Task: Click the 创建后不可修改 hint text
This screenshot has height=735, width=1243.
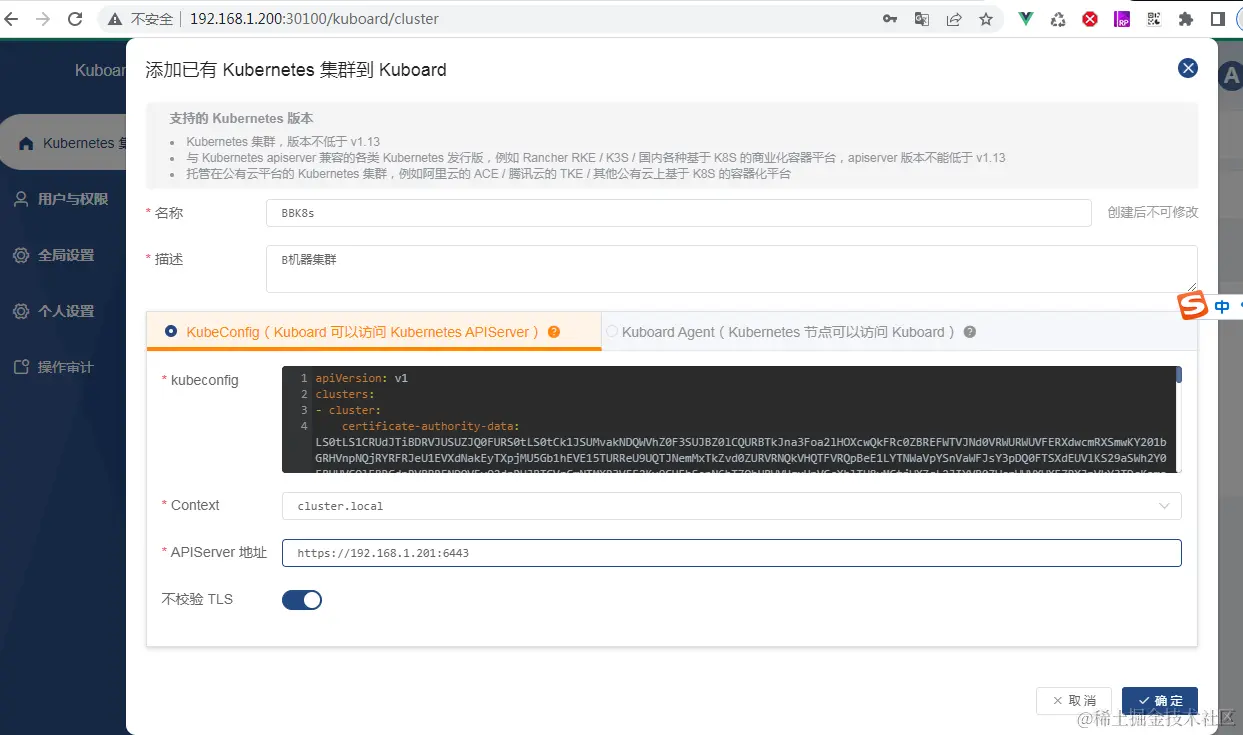Action: pyautogui.click(x=1153, y=213)
